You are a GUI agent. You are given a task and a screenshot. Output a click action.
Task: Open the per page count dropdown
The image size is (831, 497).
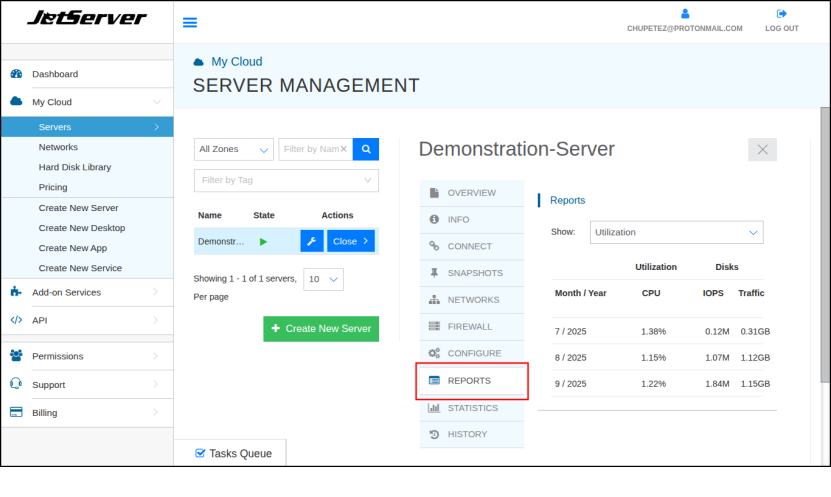tap(324, 279)
